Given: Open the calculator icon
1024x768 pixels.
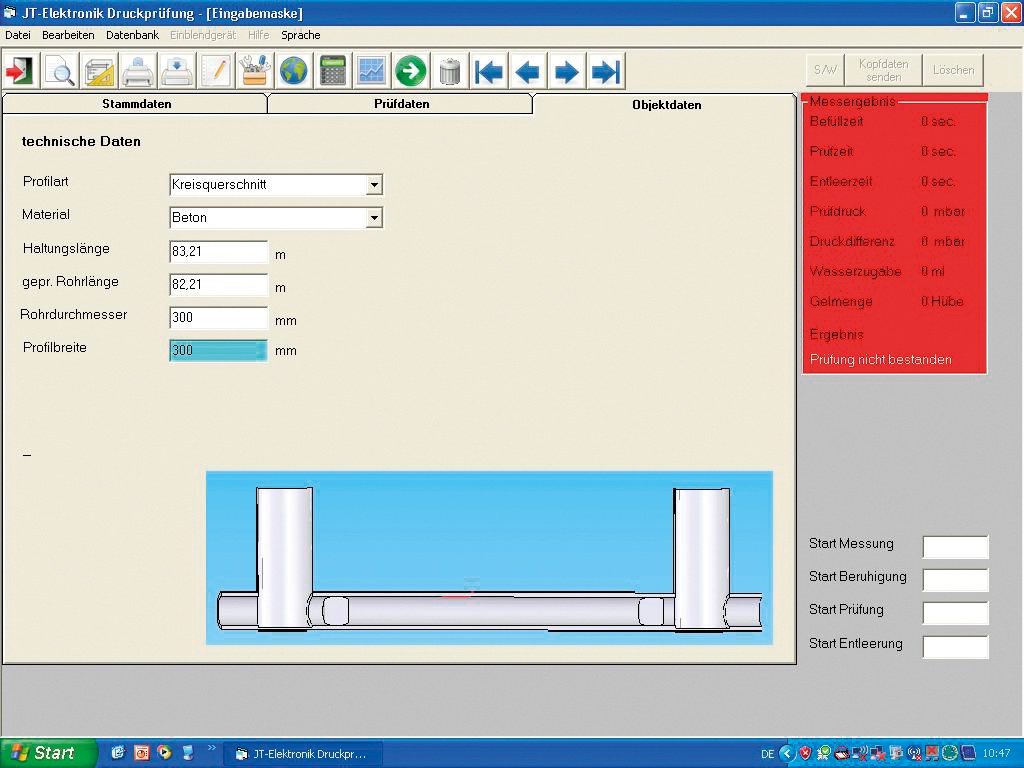Looking at the screenshot, I should pos(333,71).
